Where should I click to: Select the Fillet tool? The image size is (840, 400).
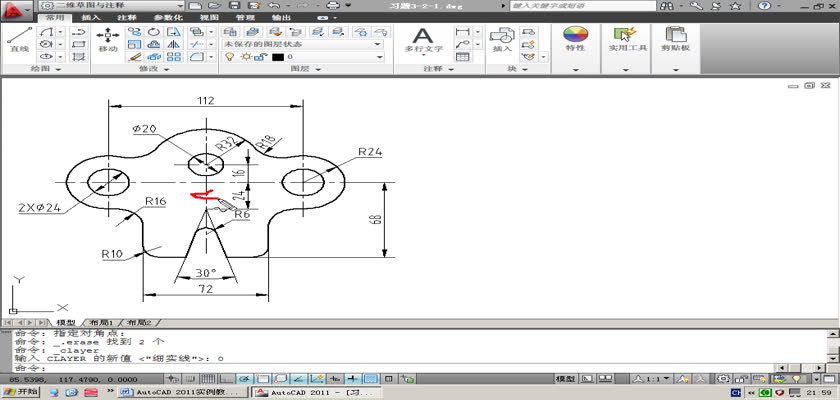tap(197, 56)
